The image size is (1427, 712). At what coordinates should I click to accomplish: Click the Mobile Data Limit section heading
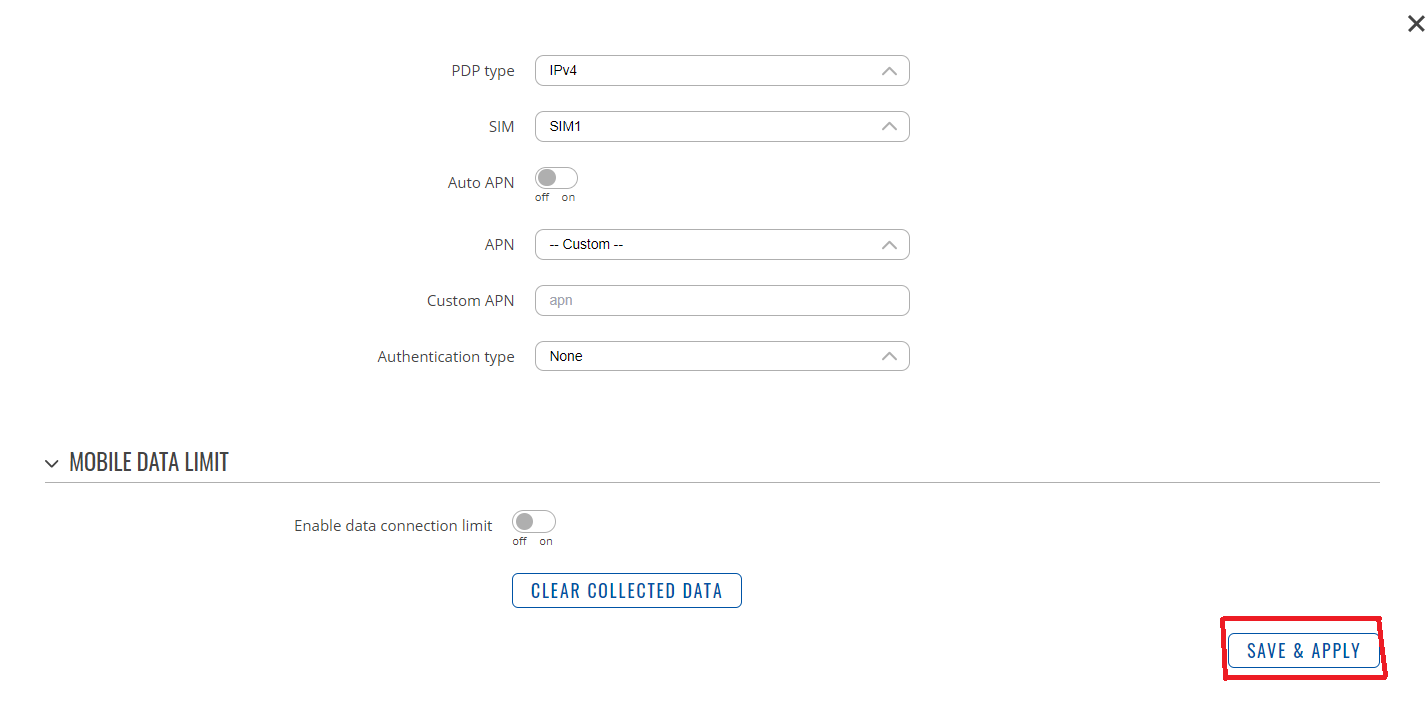pyautogui.click(x=149, y=462)
